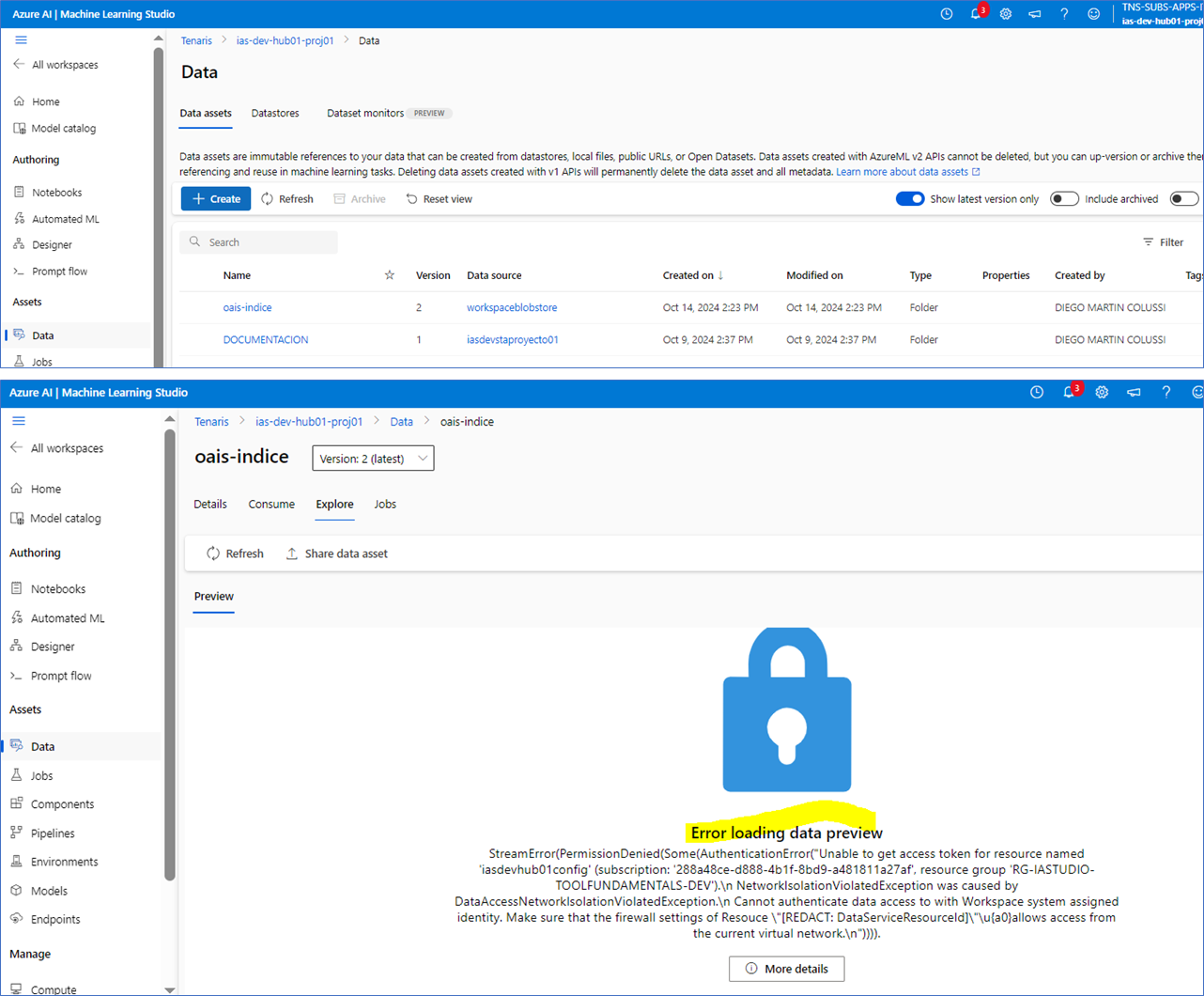Click the megaphone announcements icon on the Data assets page
This screenshot has width=1204, height=996.
pyautogui.click(x=1034, y=14)
